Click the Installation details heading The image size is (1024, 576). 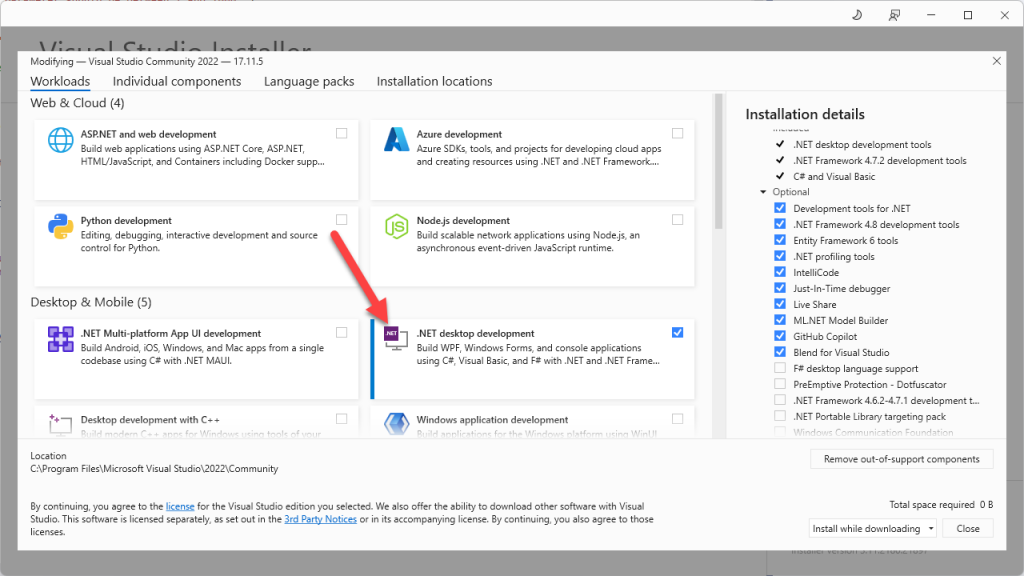[x=805, y=114]
